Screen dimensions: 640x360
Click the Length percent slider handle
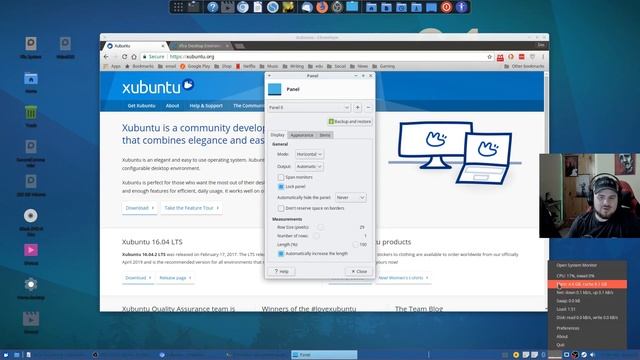pyautogui.click(x=355, y=244)
